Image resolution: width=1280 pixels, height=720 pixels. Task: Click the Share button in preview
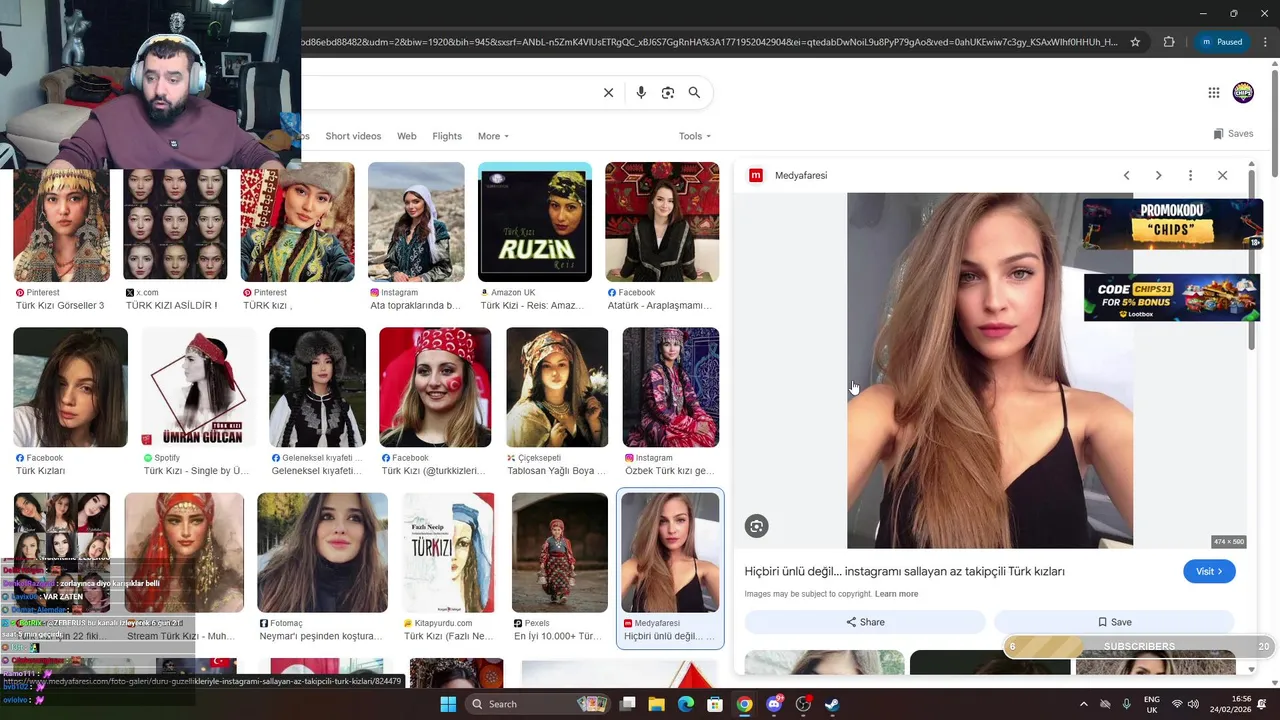(865, 622)
